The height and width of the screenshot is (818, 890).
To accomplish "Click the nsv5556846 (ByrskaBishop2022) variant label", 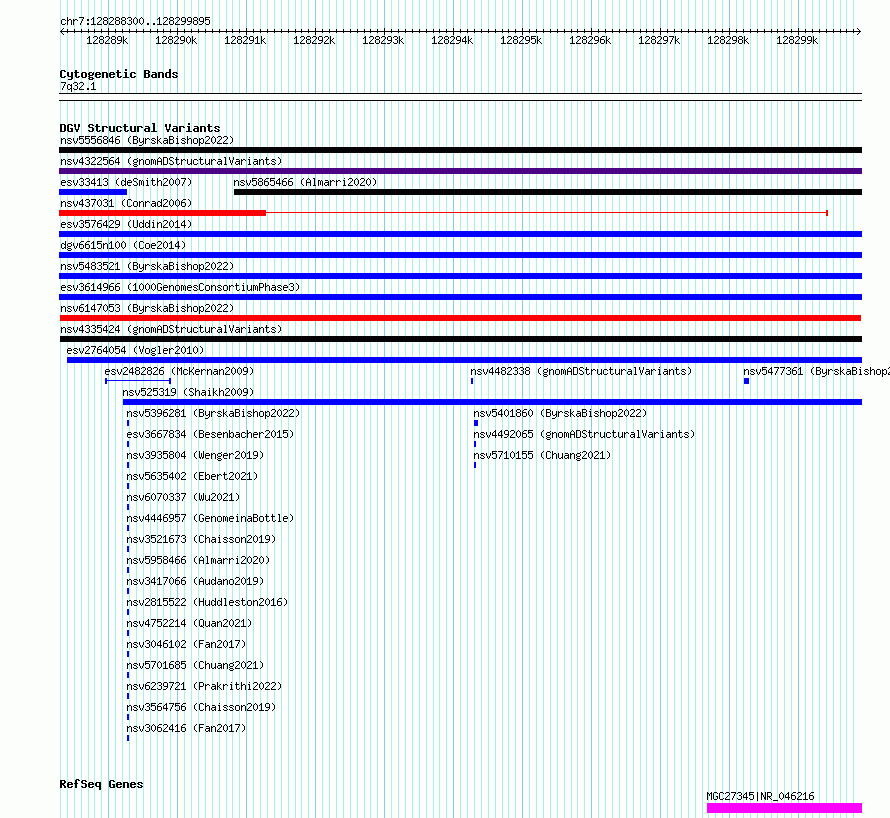I will point(147,140).
